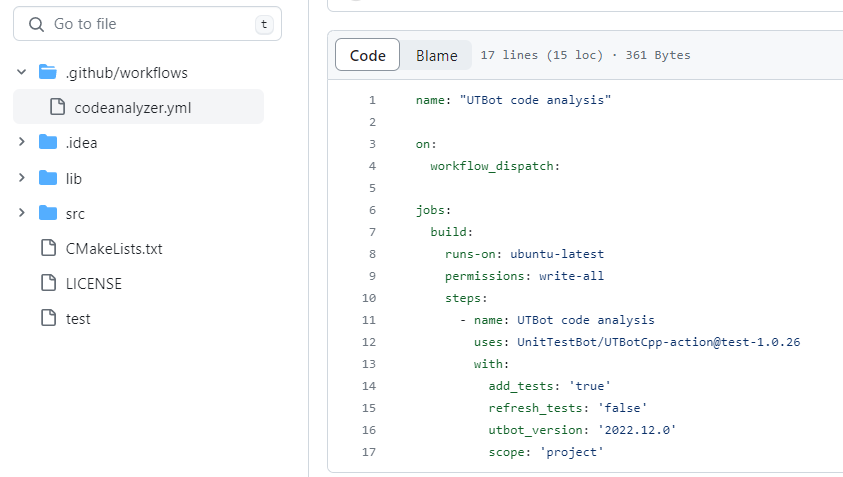Click the LICENSE file icon
The image size is (843, 477).
click(47, 283)
